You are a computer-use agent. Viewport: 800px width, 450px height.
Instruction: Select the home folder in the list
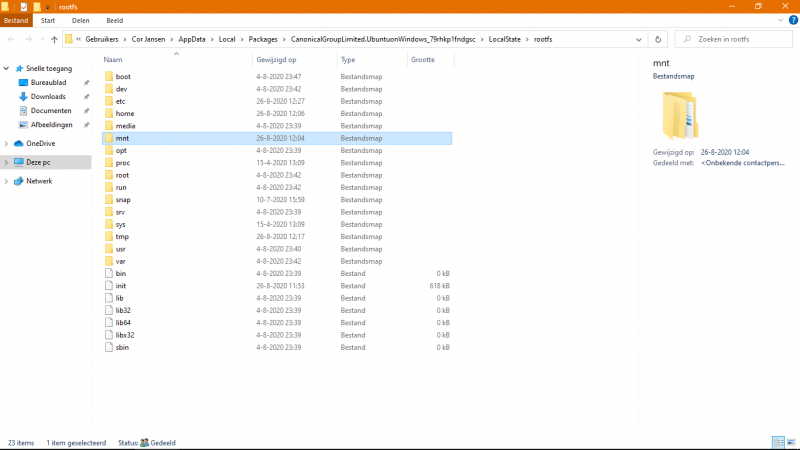point(124,114)
